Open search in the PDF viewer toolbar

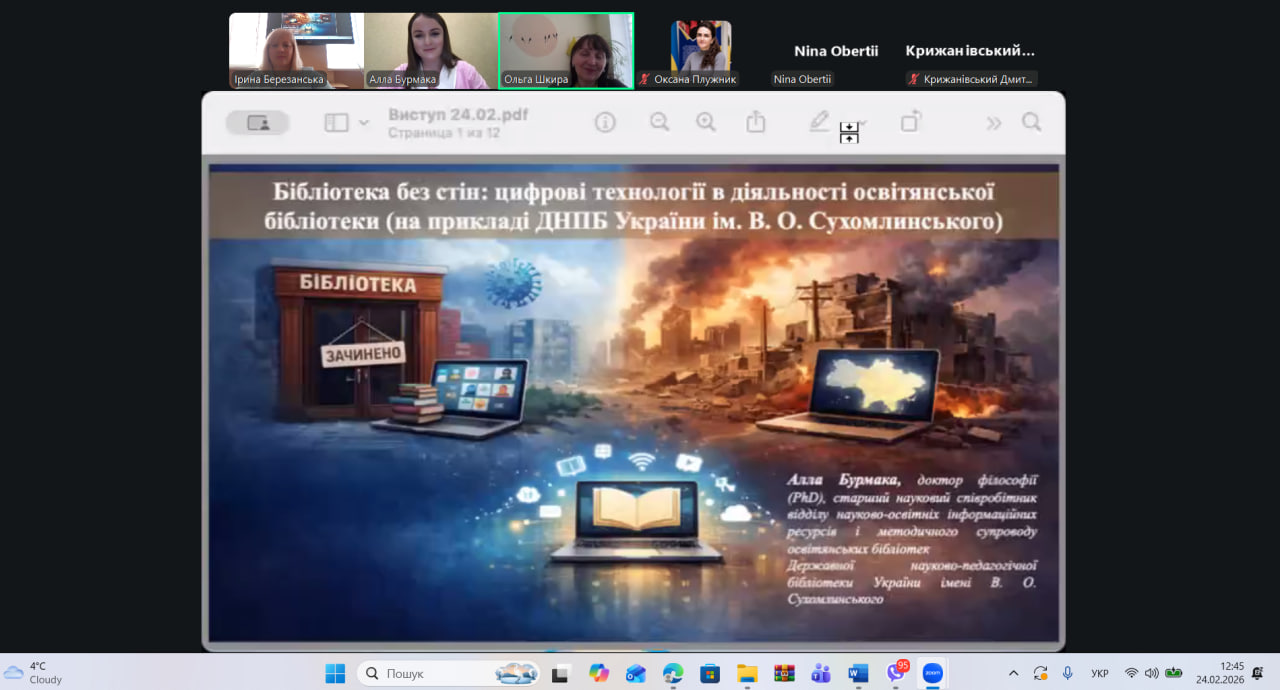(1031, 122)
